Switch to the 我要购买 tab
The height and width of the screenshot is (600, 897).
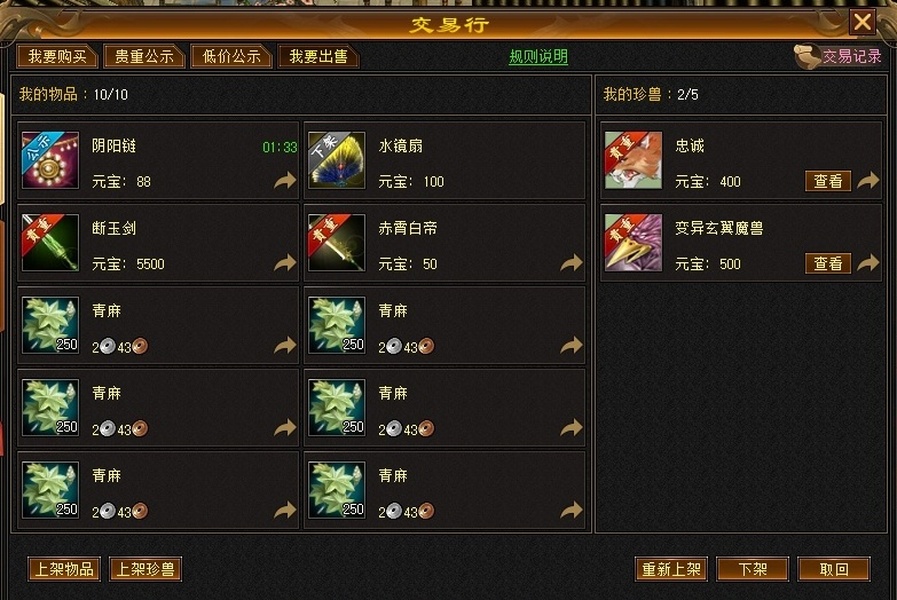click(57, 57)
